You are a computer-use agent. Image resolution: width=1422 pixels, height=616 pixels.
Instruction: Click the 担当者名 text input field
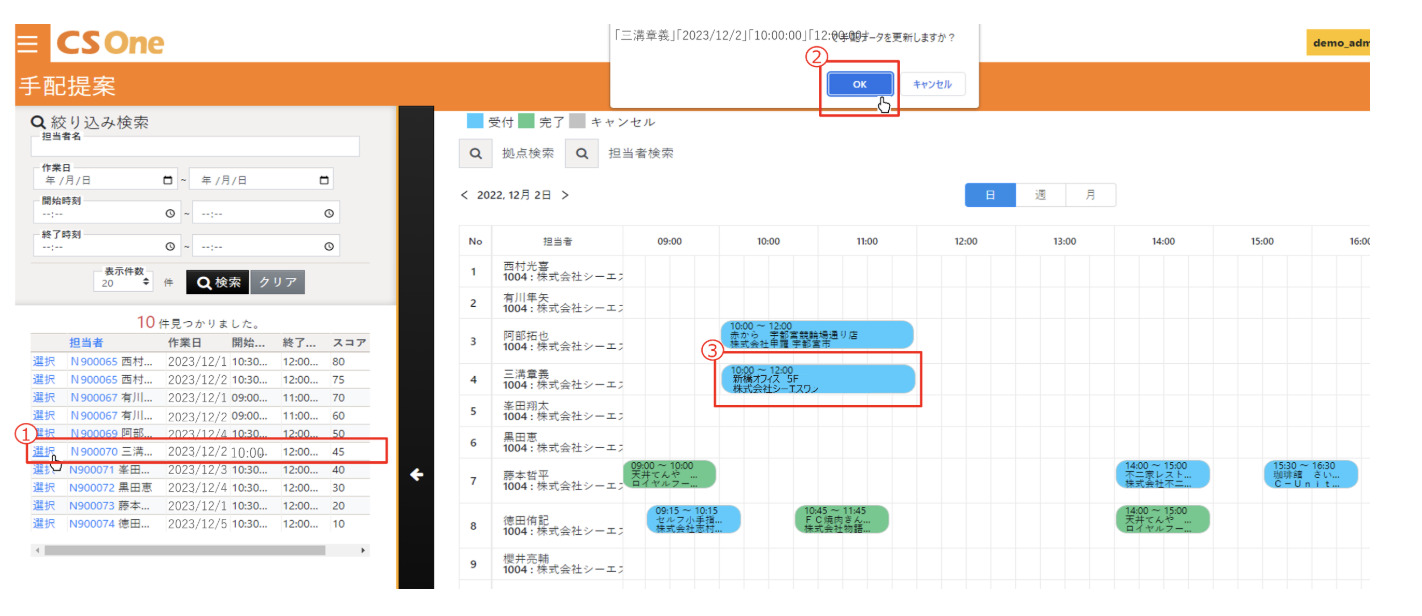coord(196,147)
